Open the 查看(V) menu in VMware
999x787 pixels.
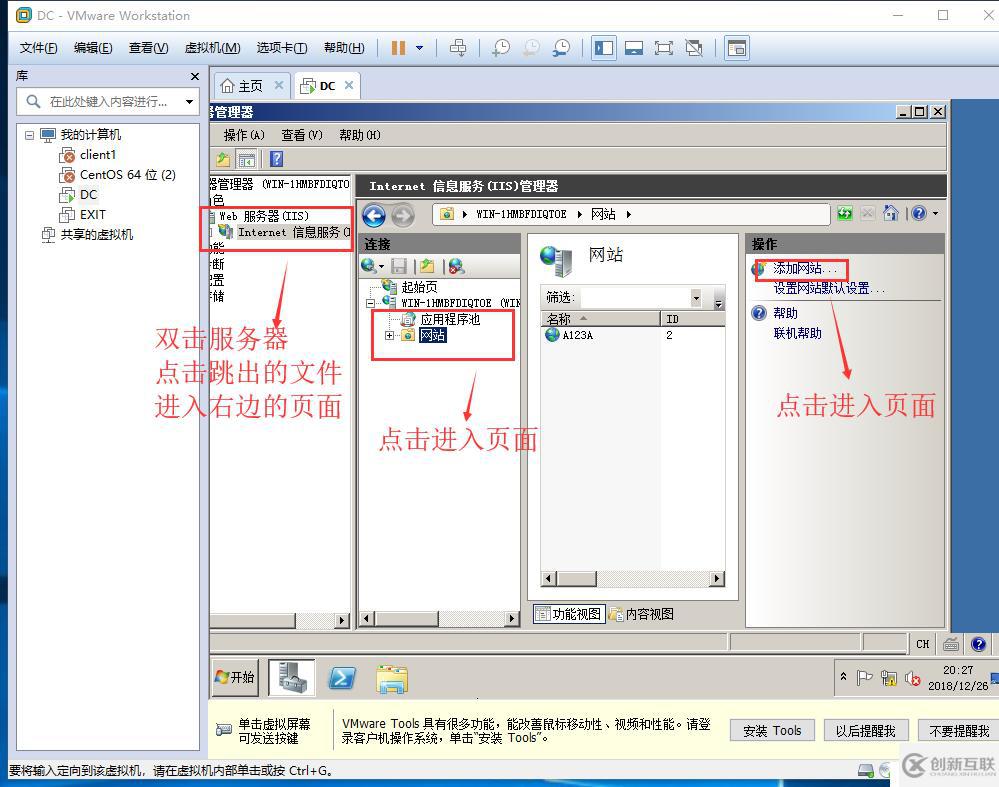(x=148, y=48)
